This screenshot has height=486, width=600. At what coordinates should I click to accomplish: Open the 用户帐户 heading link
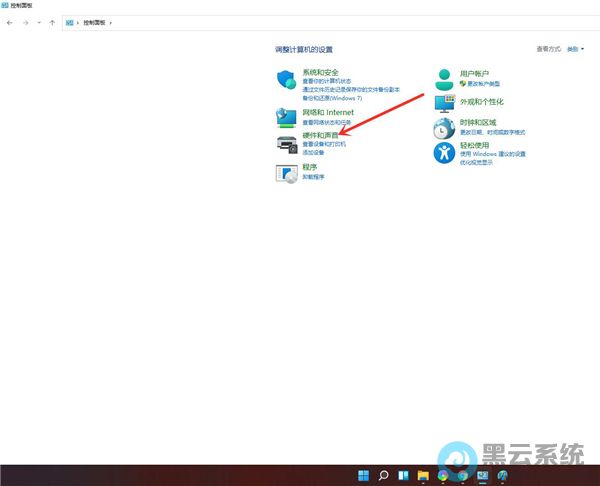(x=474, y=73)
